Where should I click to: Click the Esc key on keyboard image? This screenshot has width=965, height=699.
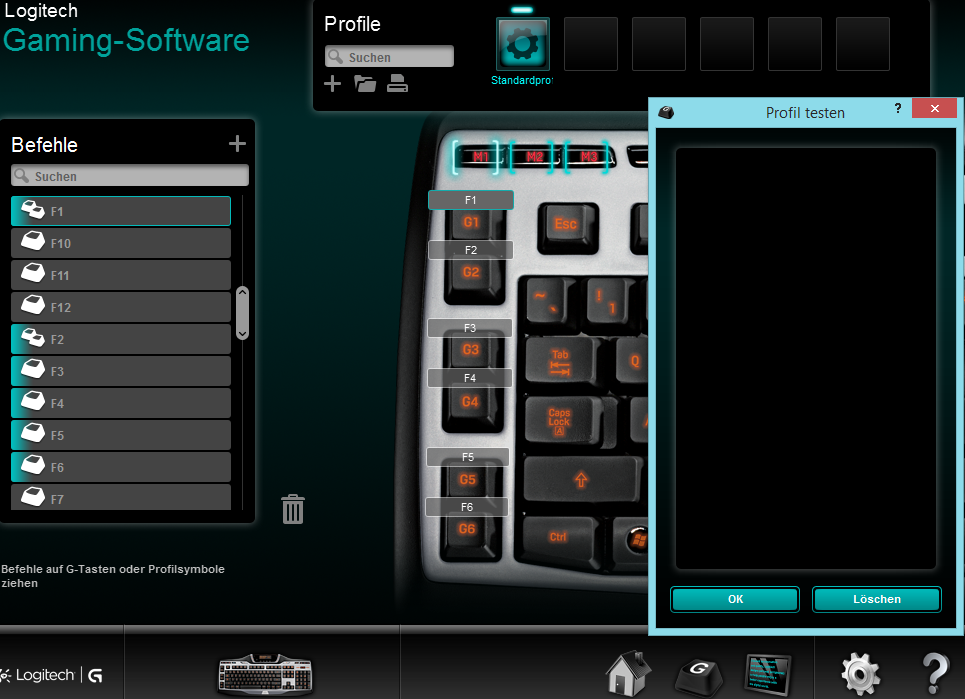(567, 226)
